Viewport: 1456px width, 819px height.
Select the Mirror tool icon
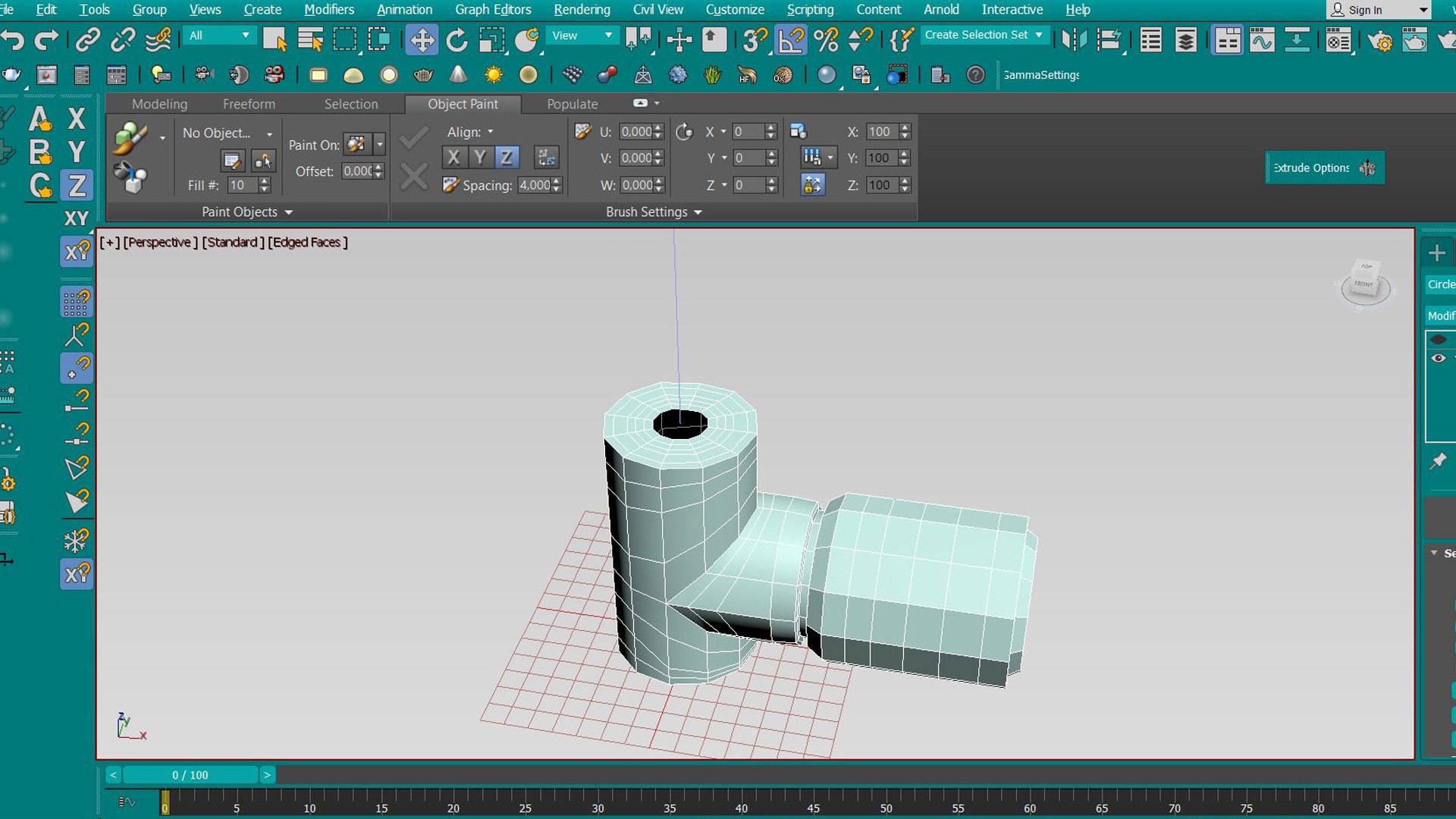point(1074,39)
